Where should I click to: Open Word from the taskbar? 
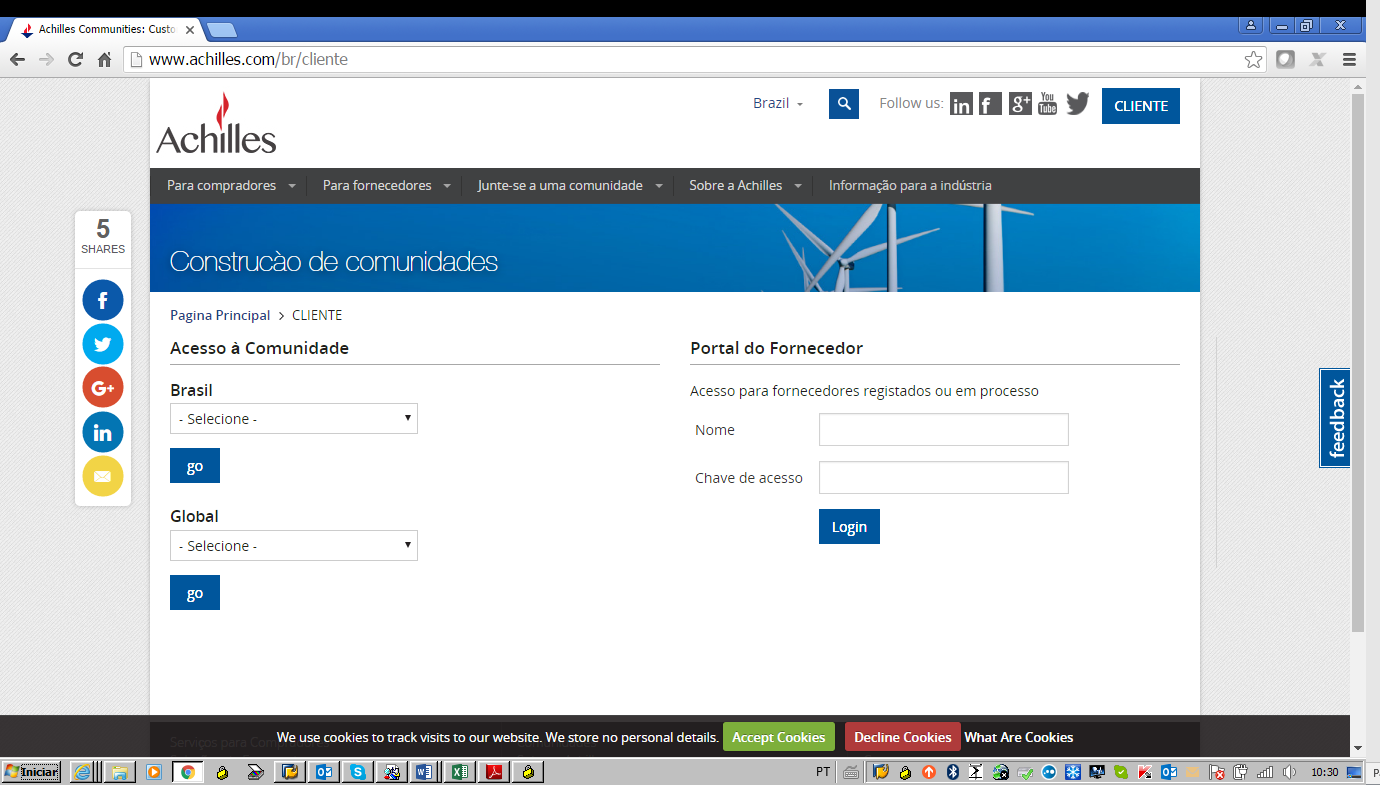pyautogui.click(x=423, y=772)
